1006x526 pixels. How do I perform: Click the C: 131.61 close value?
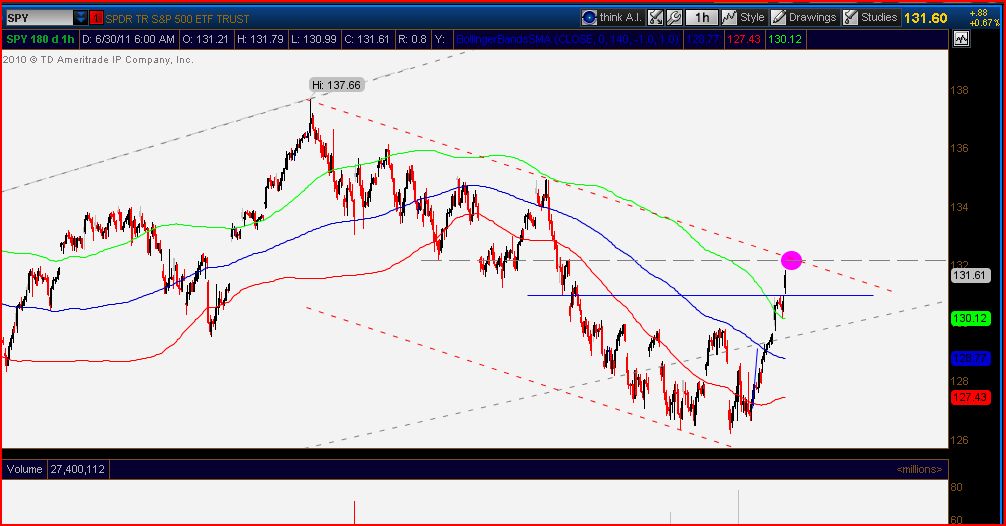[x=367, y=39]
